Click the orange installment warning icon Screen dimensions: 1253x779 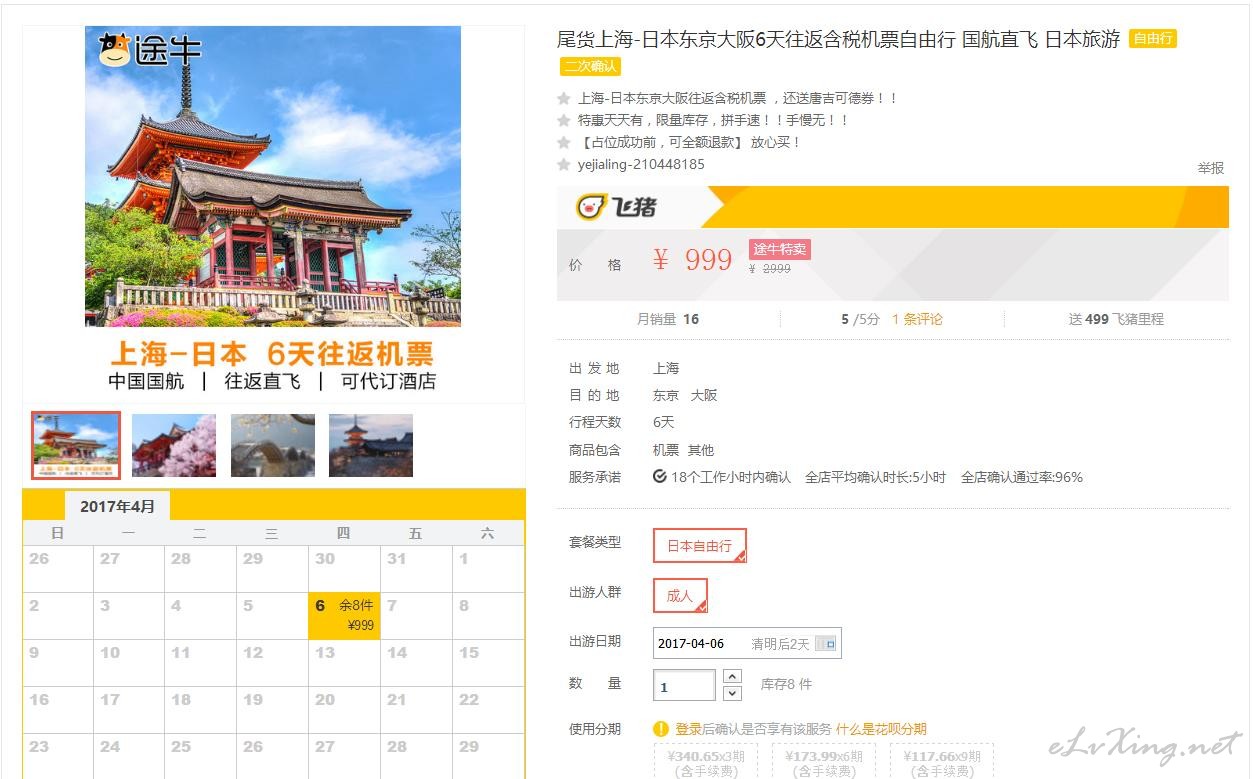(661, 729)
